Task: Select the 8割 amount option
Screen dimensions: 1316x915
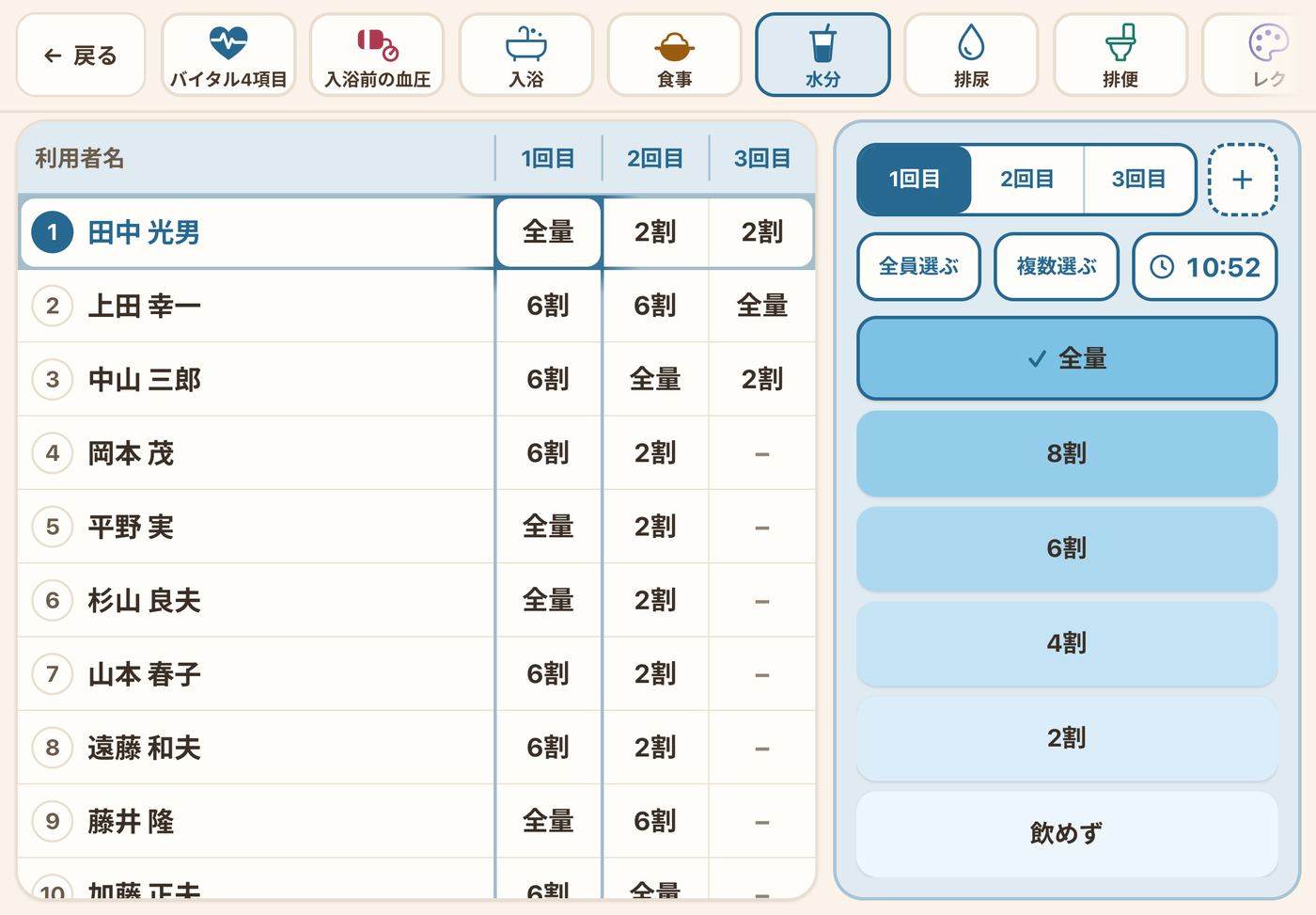Action: [x=1067, y=453]
